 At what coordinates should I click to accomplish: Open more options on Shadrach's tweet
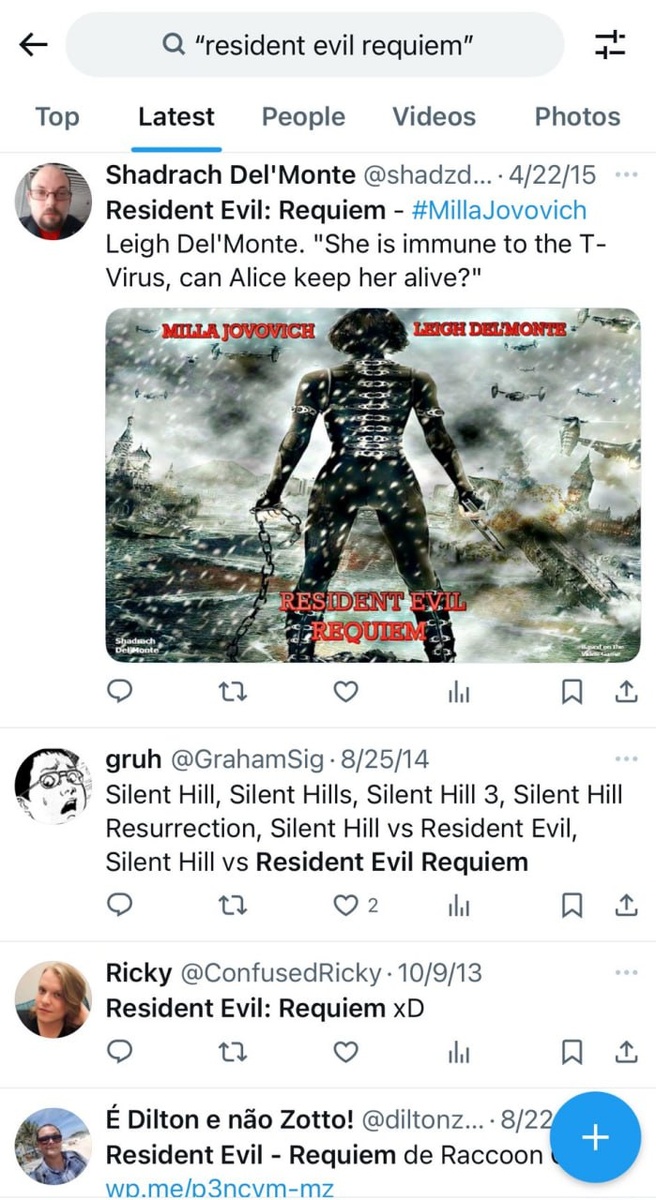click(627, 175)
